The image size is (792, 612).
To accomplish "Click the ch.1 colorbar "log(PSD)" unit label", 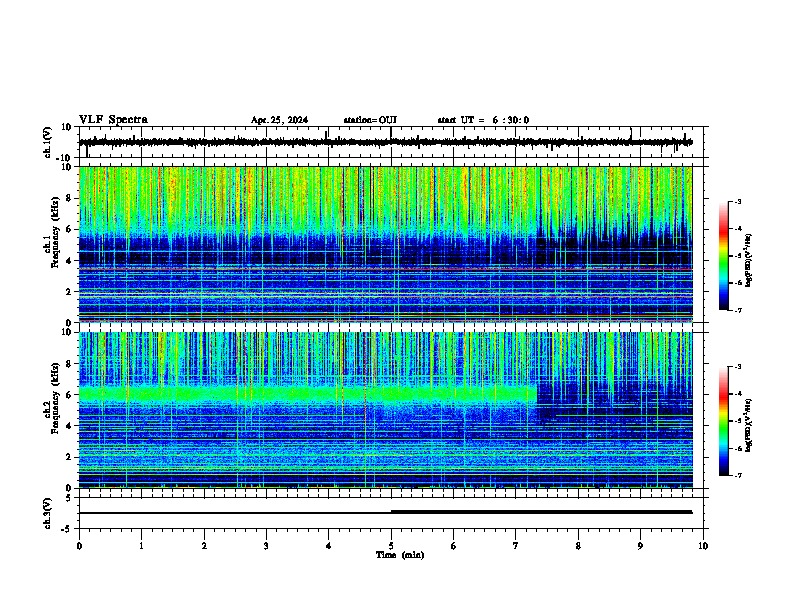I will point(749,261).
